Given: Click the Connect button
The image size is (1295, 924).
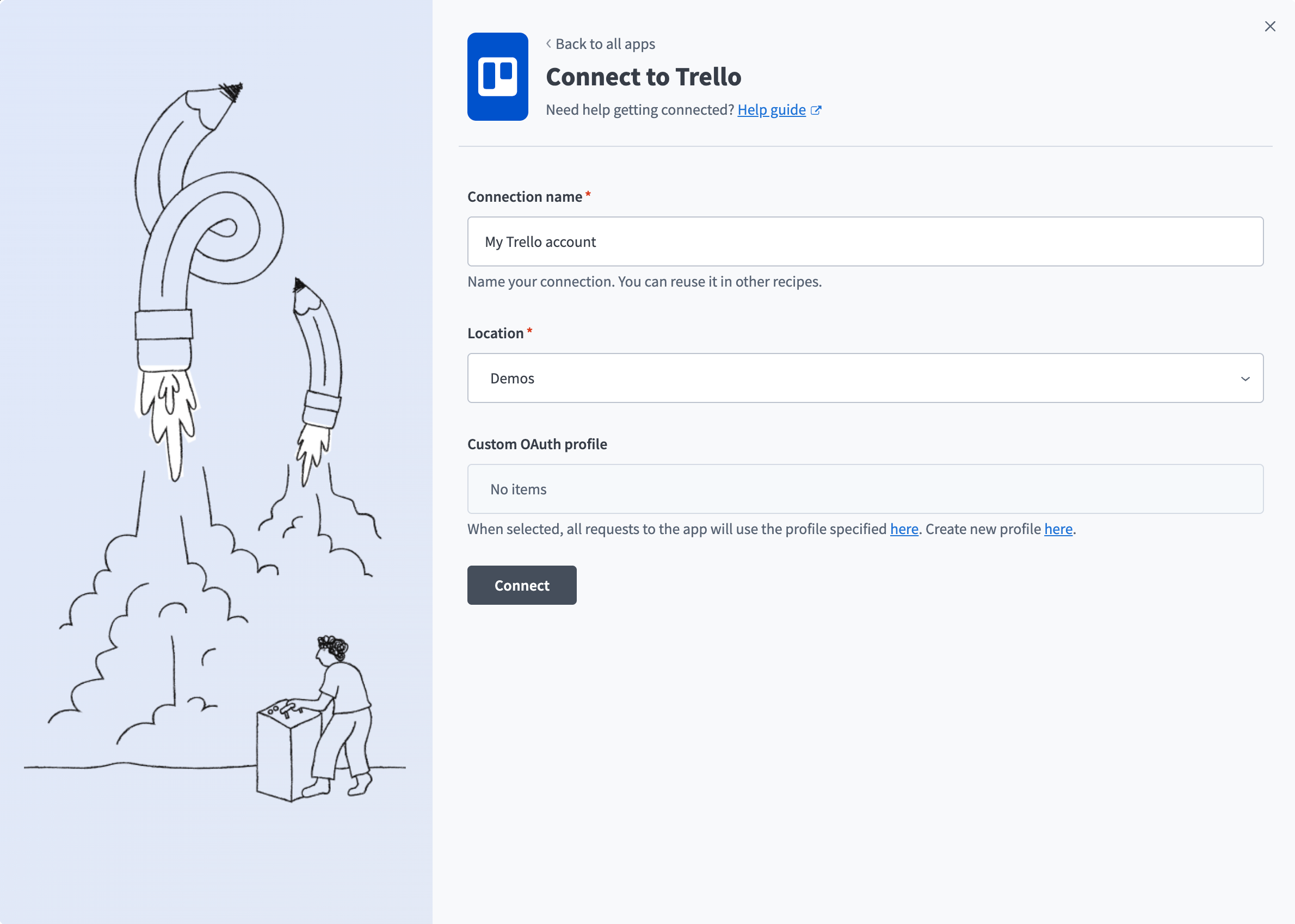Looking at the screenshot, I should (521, 585).
